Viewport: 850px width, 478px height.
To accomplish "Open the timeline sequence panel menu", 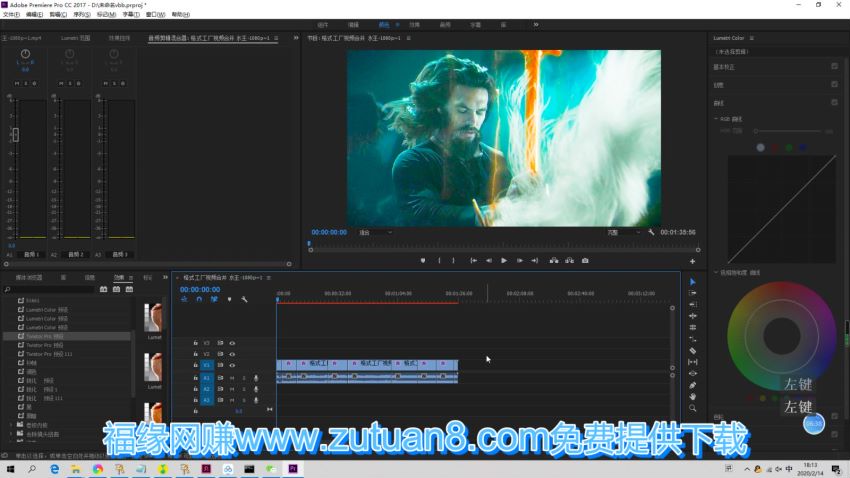I will pos(268,277).
